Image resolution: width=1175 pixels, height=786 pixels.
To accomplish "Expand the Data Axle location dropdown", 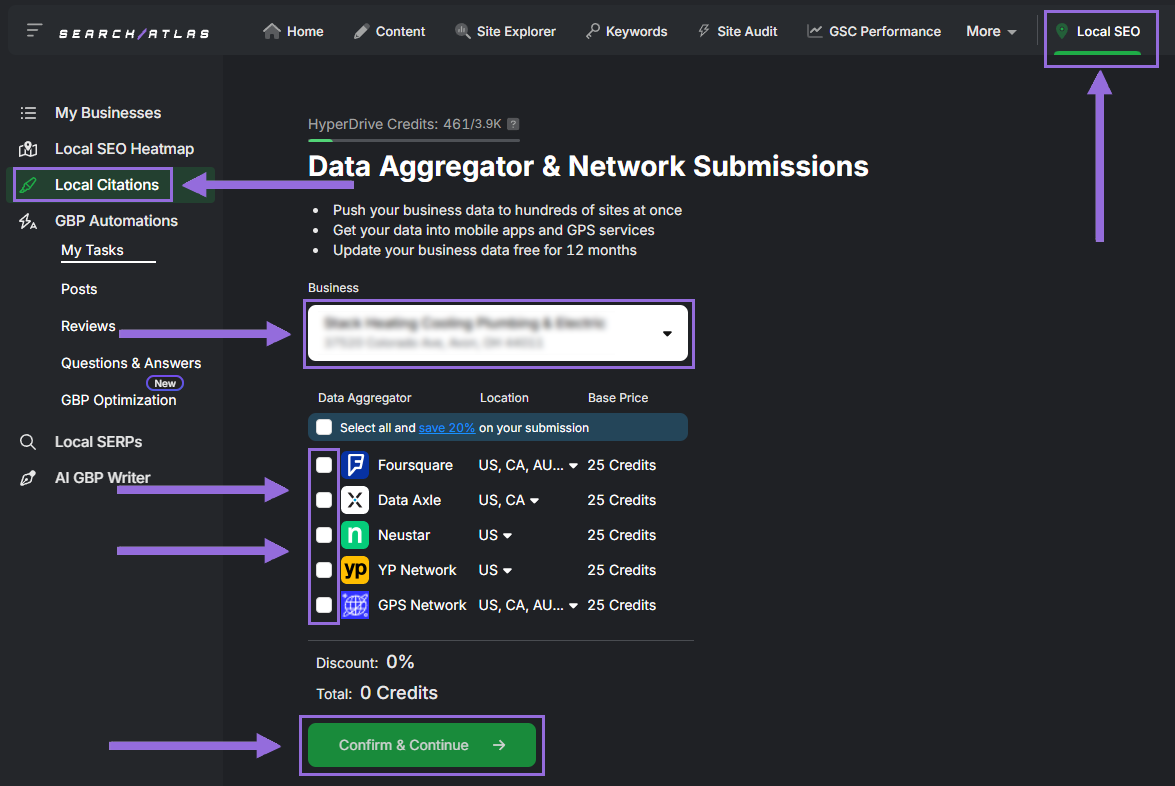I will (536, 500).
